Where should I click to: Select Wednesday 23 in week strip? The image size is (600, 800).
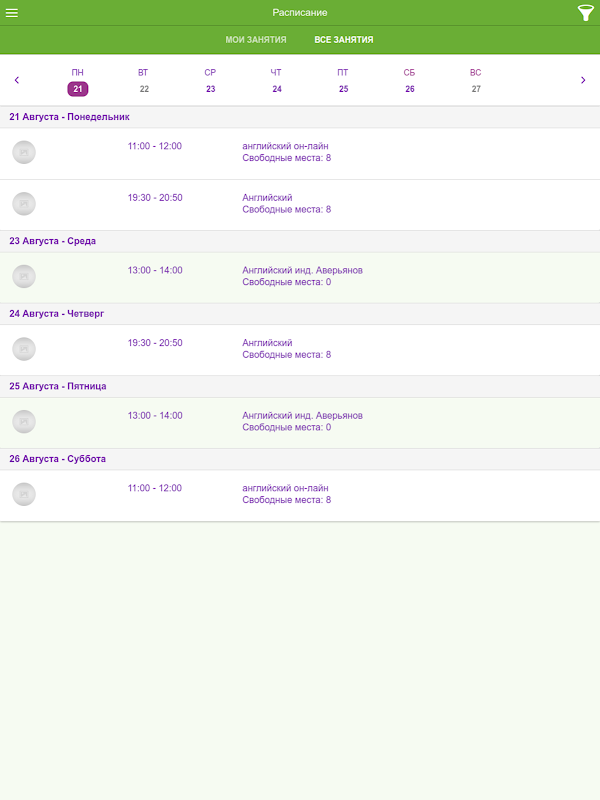coord(210,81)
